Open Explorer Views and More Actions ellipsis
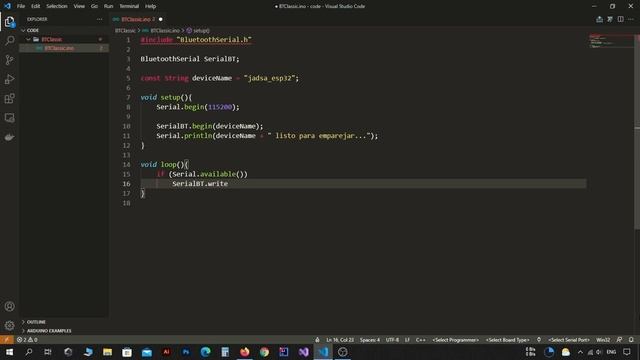Viewport: 640px width, 360px height. point(100,19)
